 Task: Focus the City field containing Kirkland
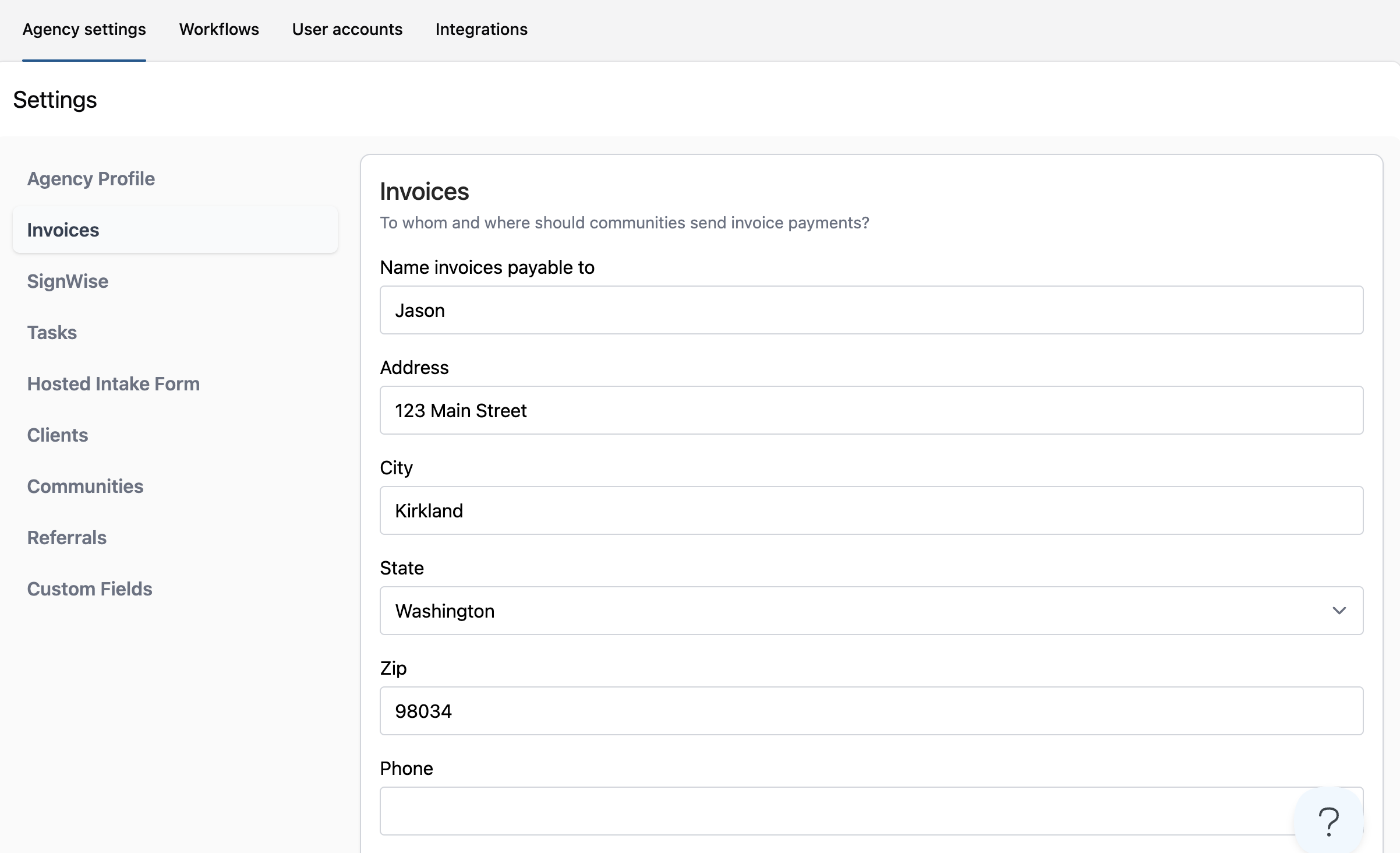(871, 510)
